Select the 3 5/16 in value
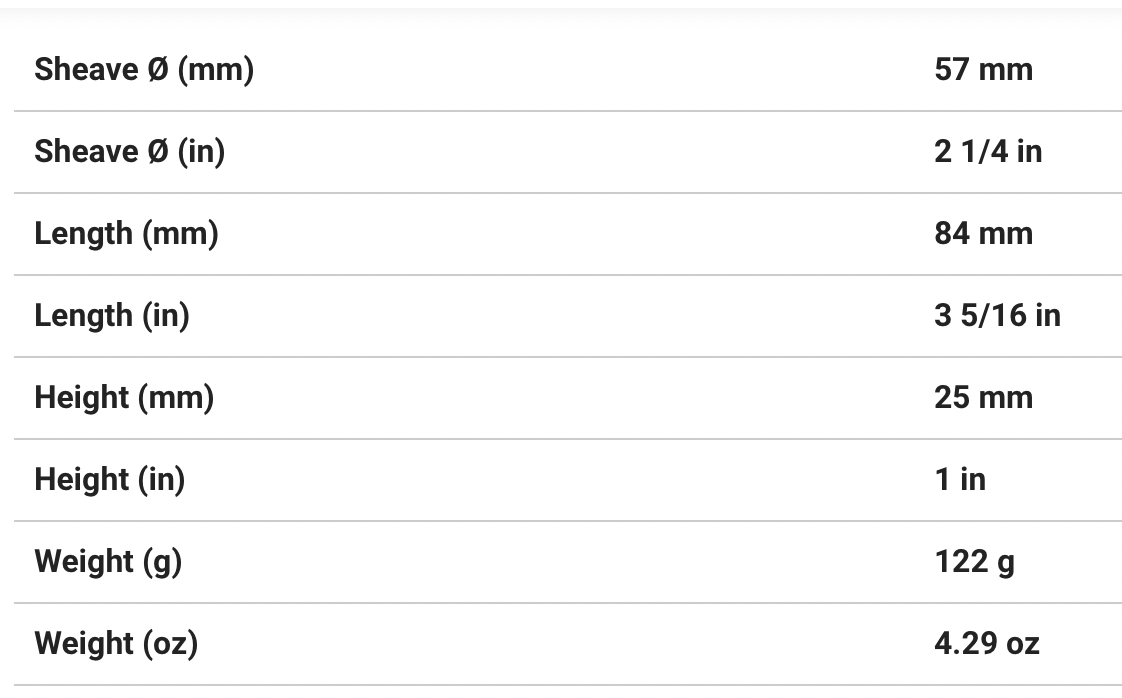Screen dimensions: 1122x698 point(997,316)
